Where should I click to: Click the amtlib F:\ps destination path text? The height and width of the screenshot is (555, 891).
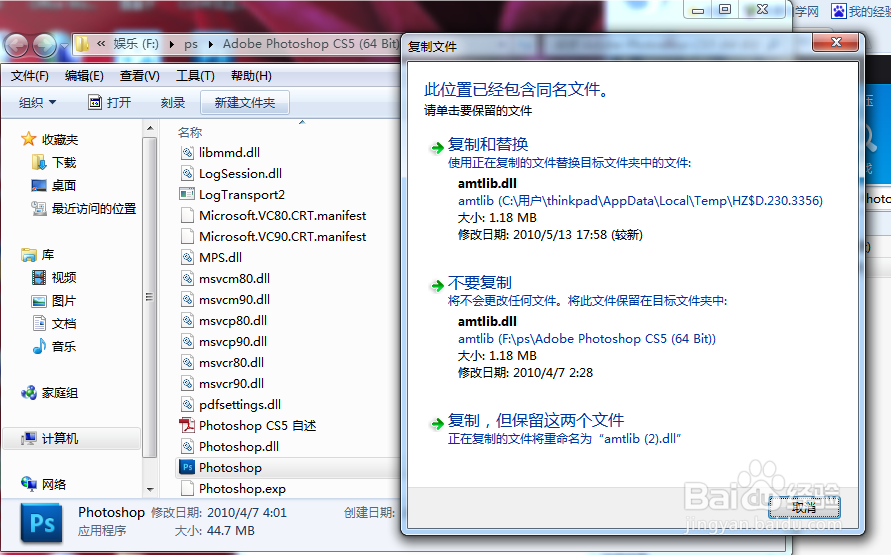pyautogui.click(x=587, y=339)
